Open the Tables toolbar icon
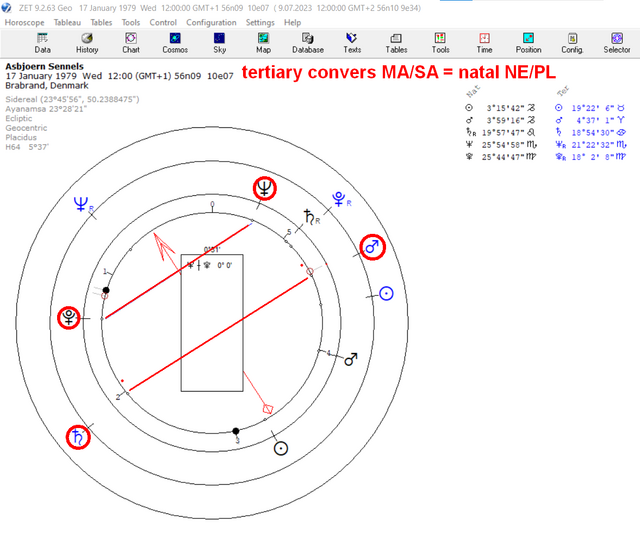 coord(396,43)
